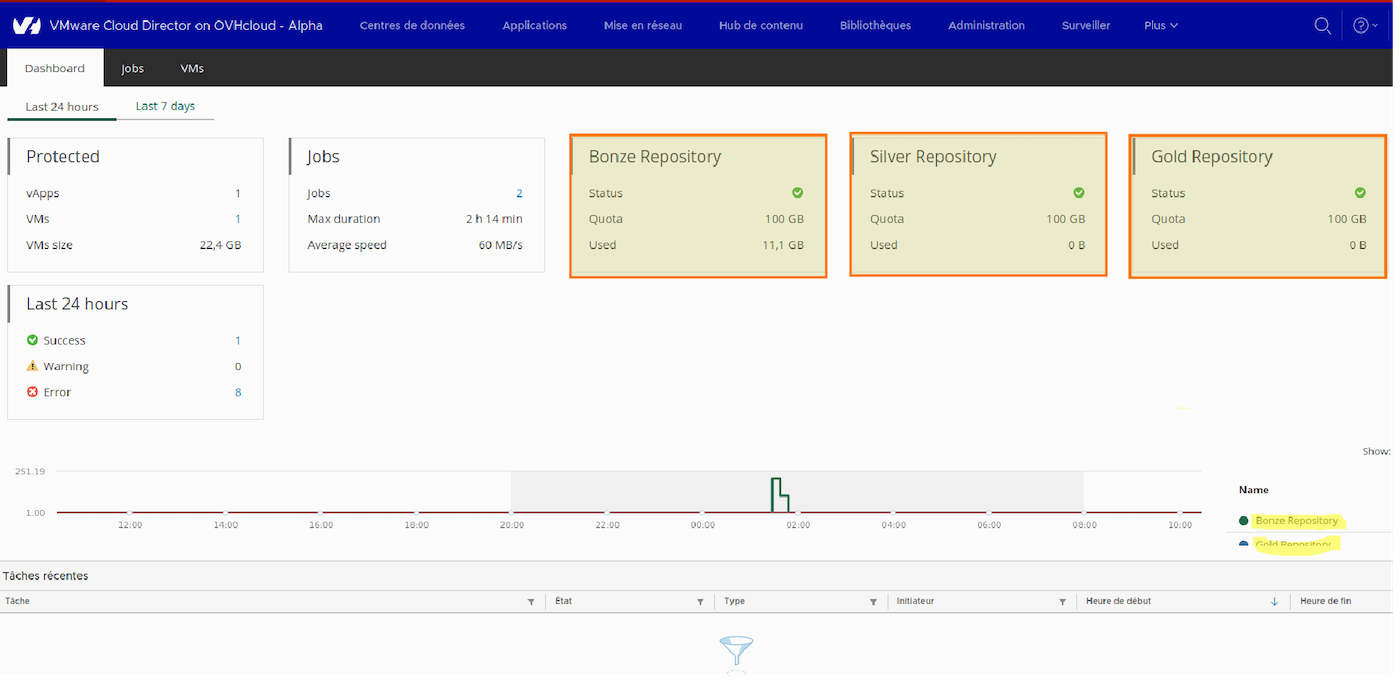Click the red Error icon in Last 24 hours panel
This screenshot has height=682, width=1400.
(31, 392)
